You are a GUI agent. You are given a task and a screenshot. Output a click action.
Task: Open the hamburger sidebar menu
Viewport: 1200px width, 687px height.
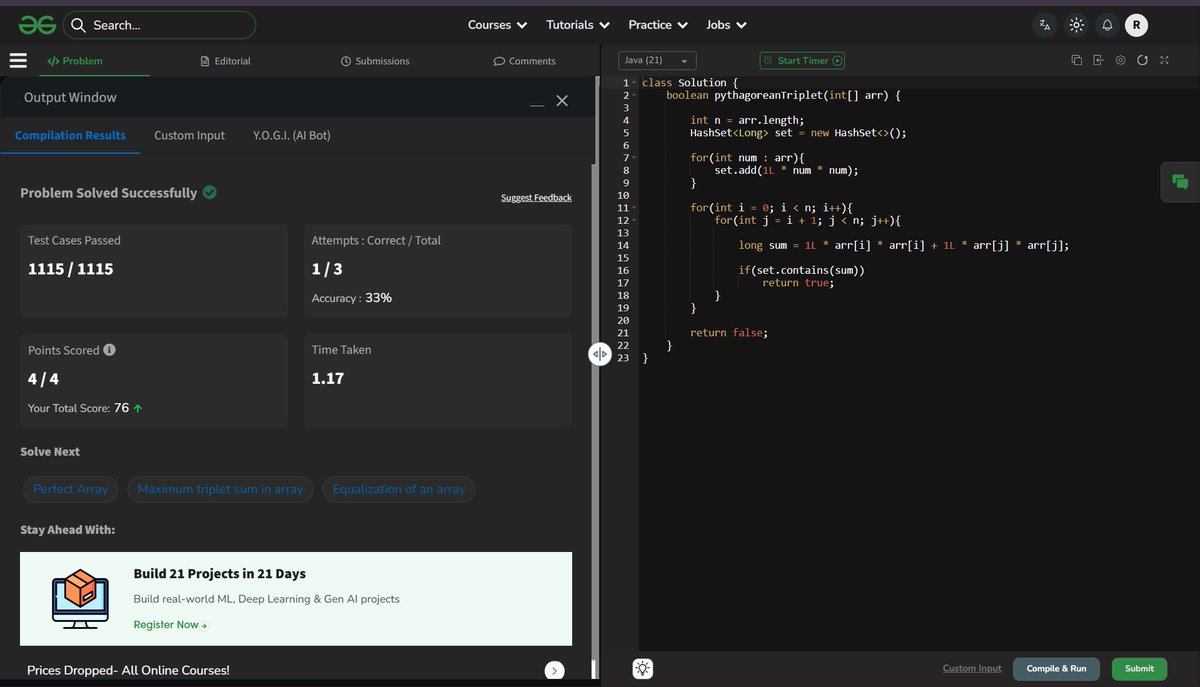point(18,61)
